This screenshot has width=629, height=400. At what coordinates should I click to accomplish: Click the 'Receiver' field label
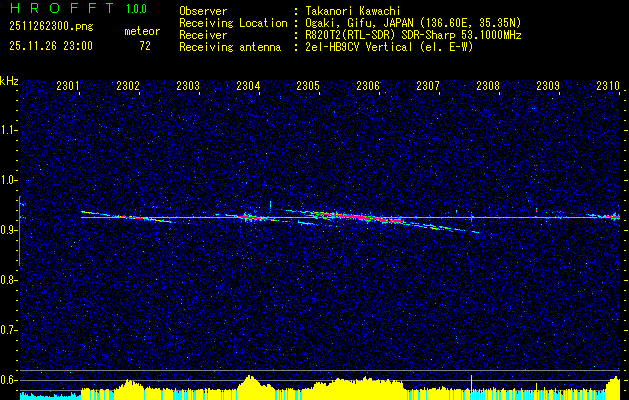pos(203,35)
